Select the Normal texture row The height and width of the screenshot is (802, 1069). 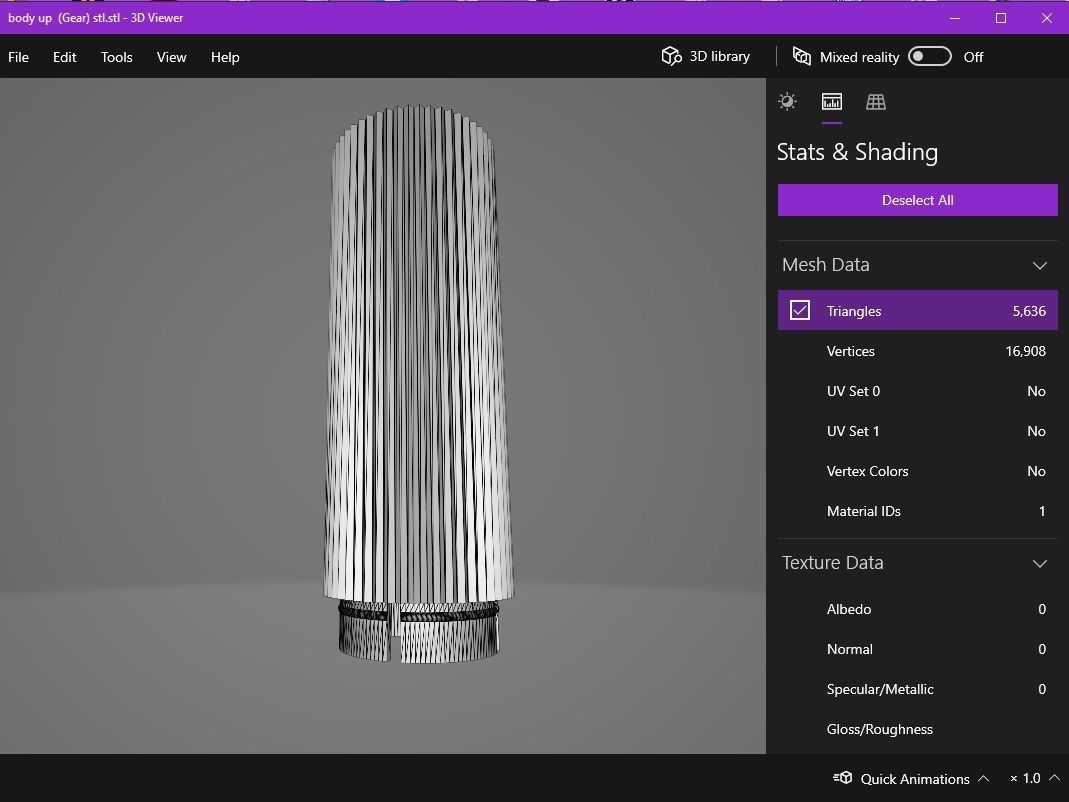pyautogui.click(x=918, y=649)
